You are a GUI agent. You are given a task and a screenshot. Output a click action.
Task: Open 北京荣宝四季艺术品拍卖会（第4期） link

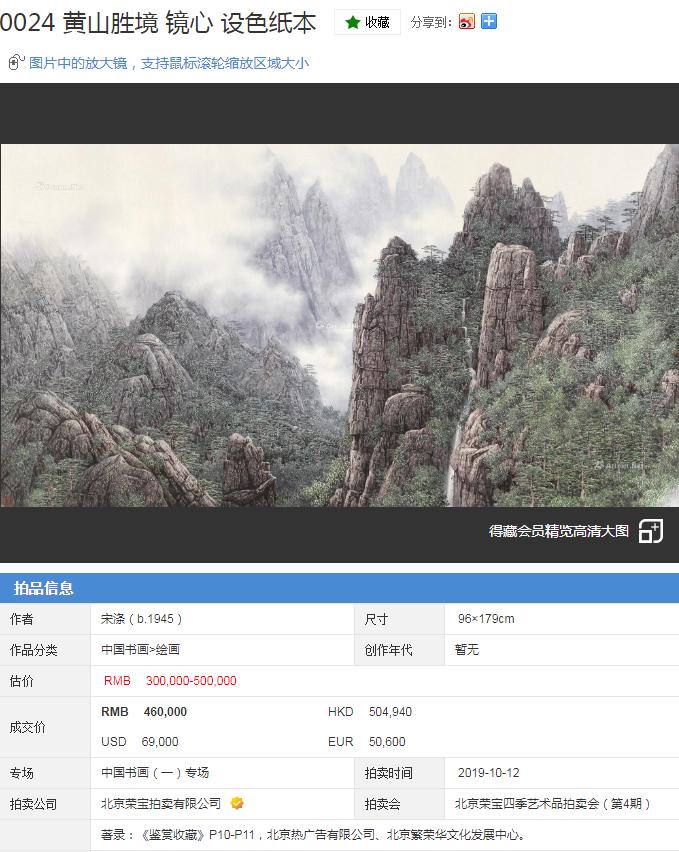pyautogui.click(x=552, y=804)
